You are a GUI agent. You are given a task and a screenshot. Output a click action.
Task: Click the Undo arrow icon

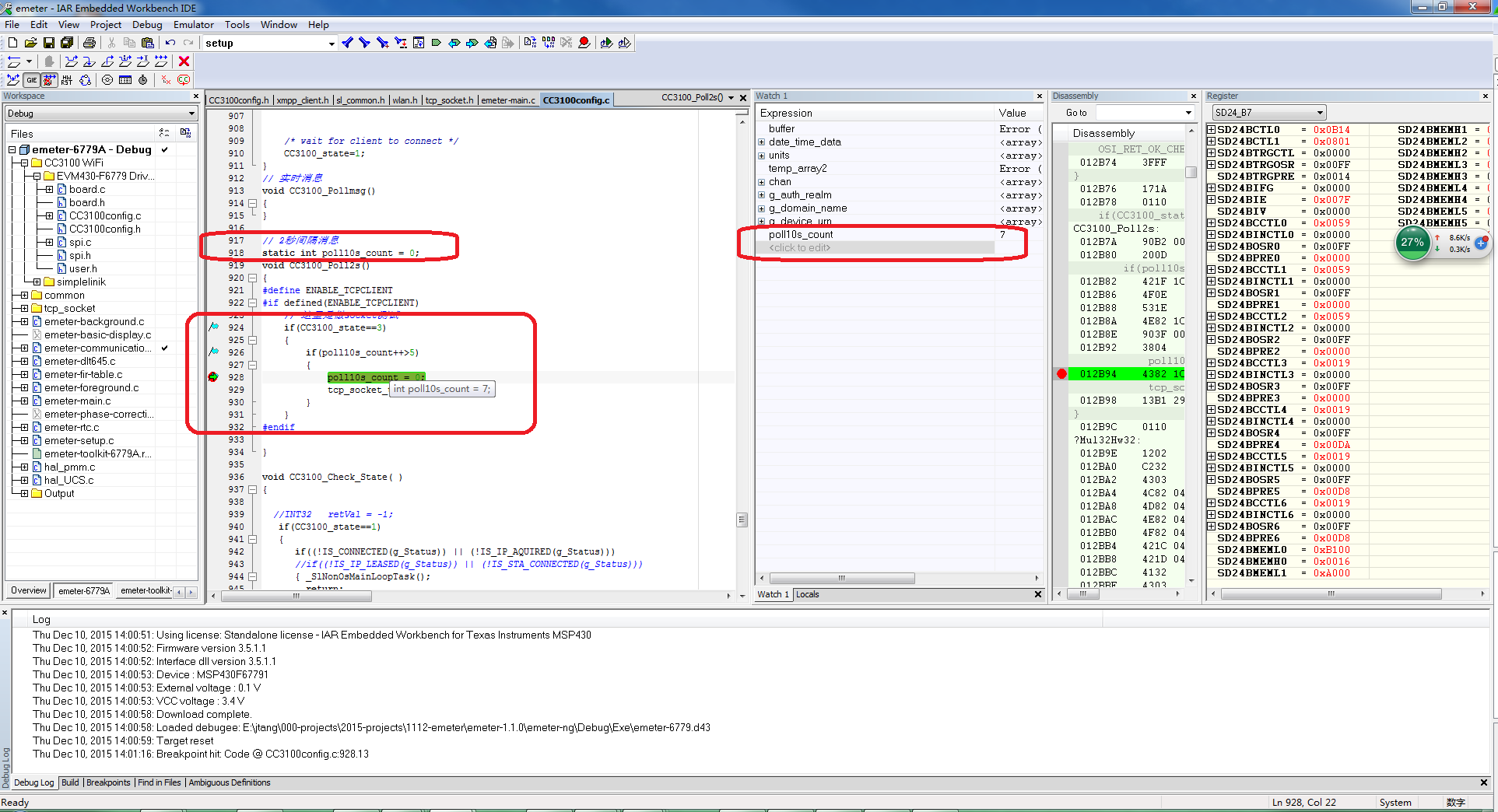coord(170,43)
